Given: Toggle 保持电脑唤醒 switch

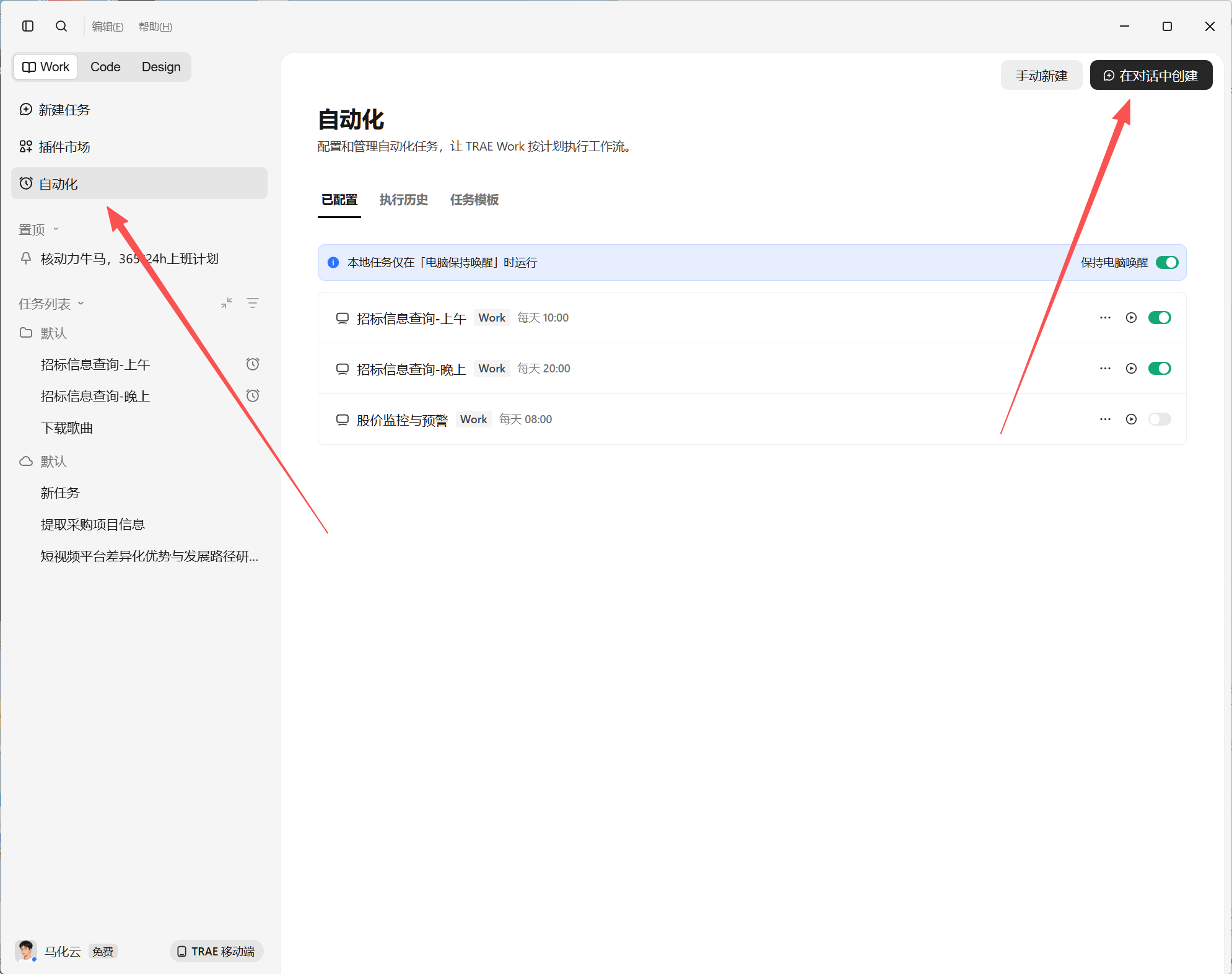Looking at the screenshot, I should pyautogui.click(x=1167, y=263).
